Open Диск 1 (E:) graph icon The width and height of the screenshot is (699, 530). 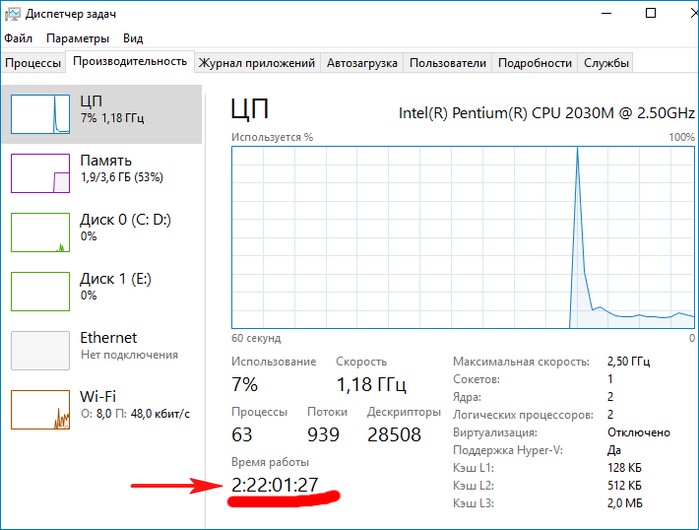(40, 290)
